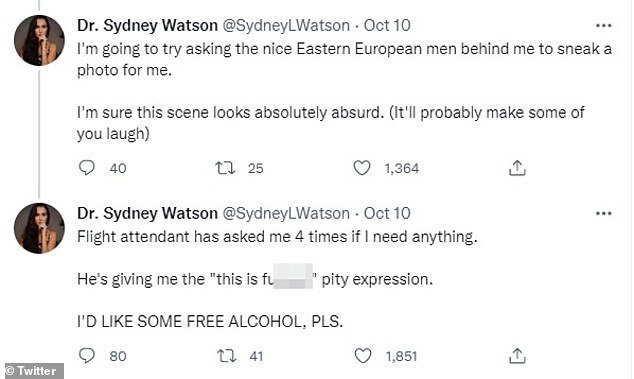Reply to the Eastern European men tweet

[87, 167]
